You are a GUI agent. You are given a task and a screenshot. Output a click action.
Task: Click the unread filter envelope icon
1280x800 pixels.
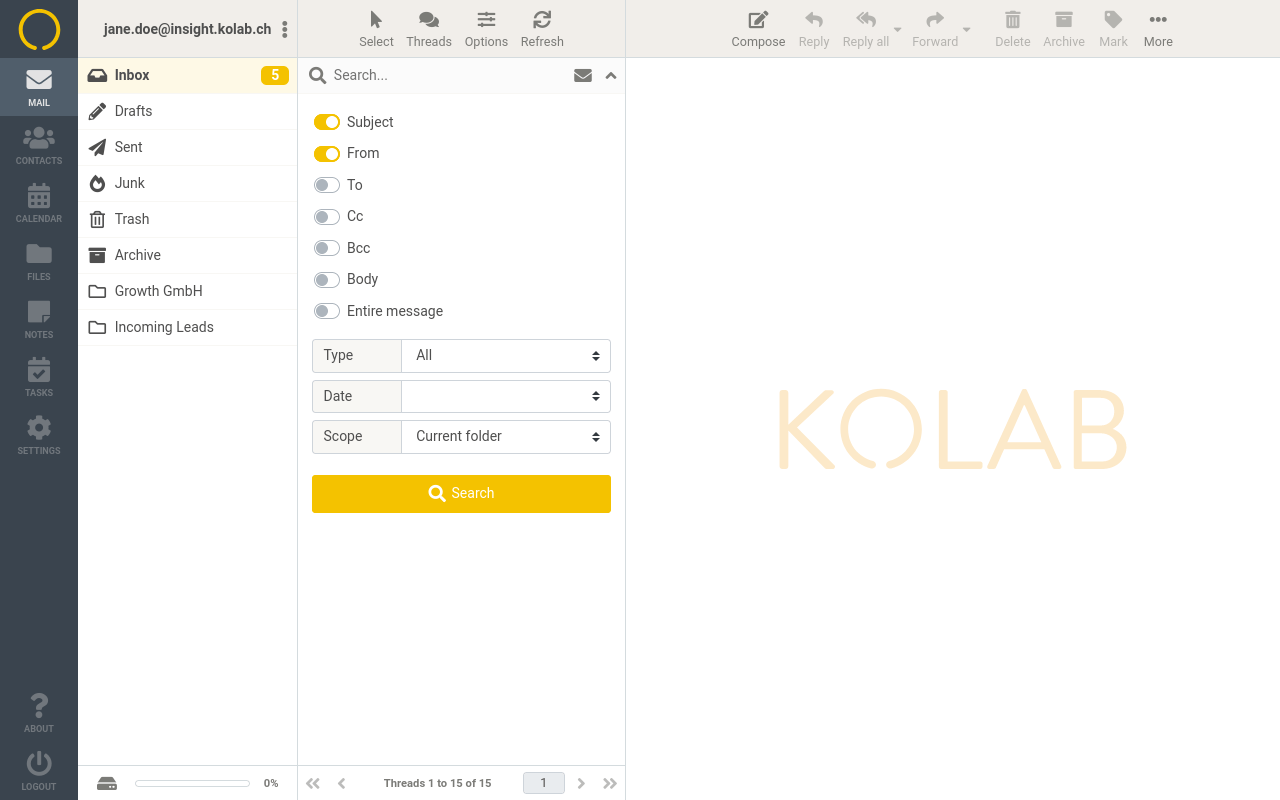point(583,75)
